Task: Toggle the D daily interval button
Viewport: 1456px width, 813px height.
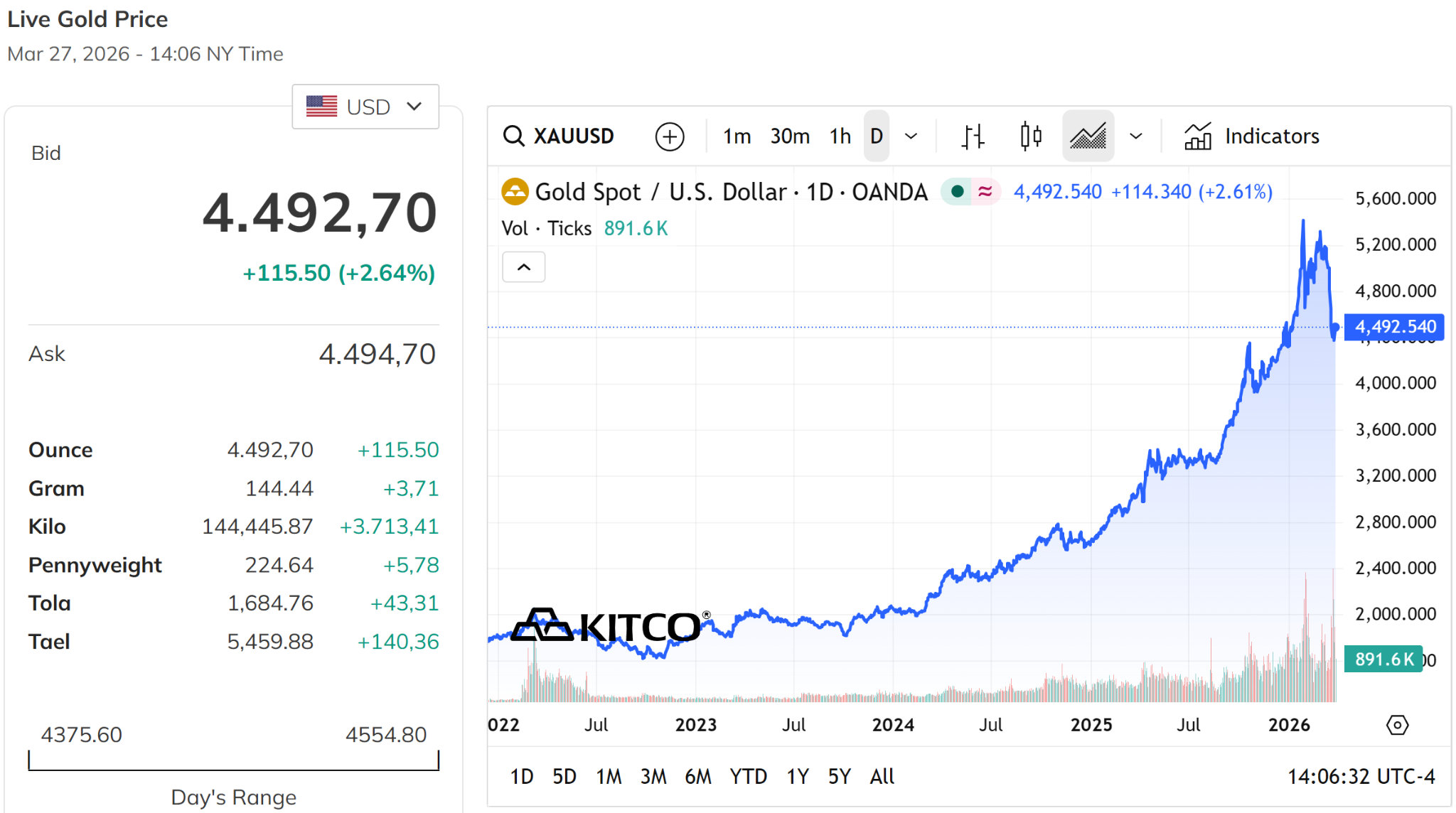Action: [x=877, y=136]
